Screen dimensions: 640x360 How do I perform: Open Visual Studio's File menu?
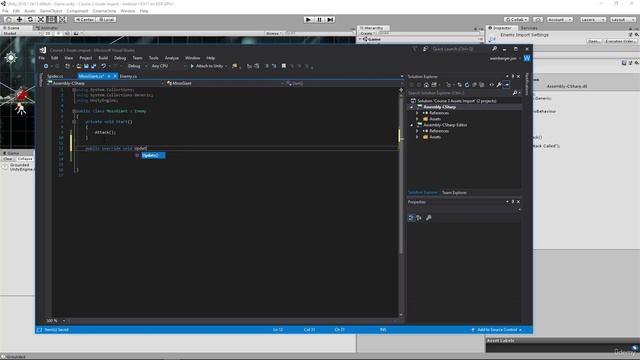point(42,58)
